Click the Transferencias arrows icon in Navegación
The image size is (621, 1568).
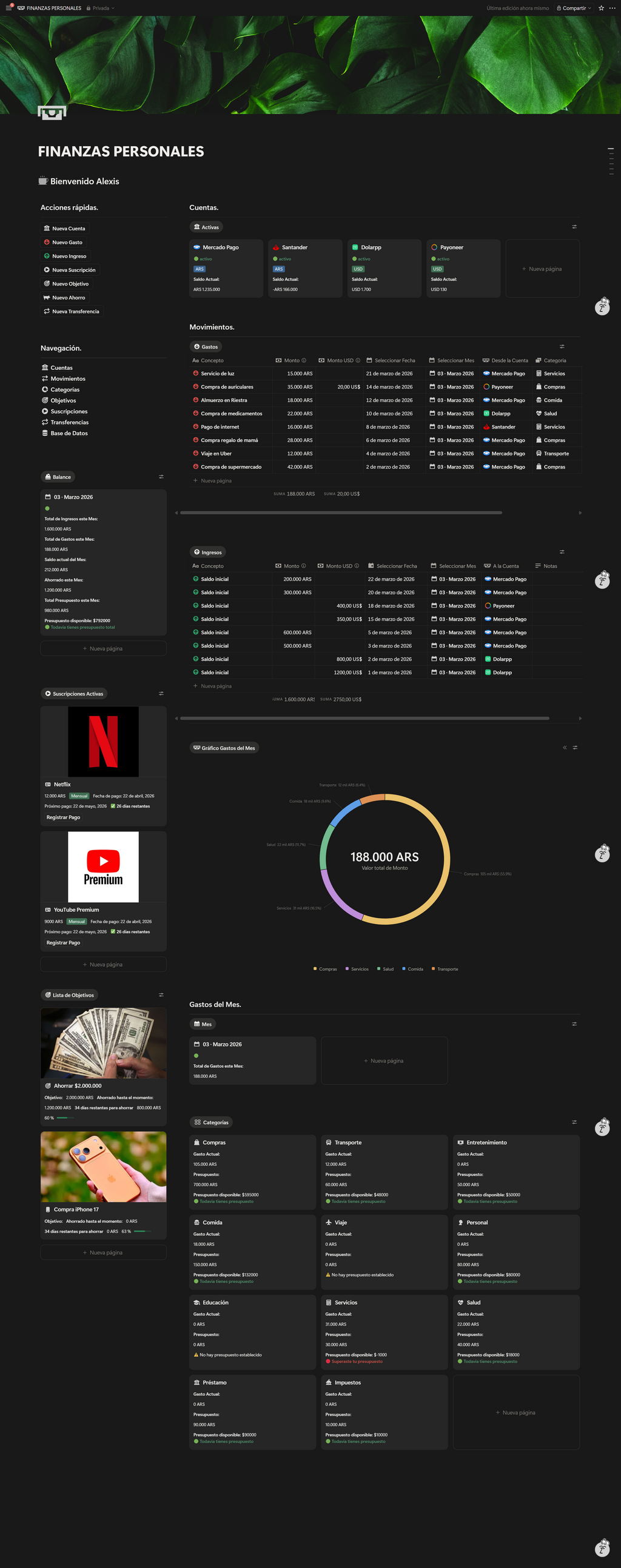pos(45,423)
